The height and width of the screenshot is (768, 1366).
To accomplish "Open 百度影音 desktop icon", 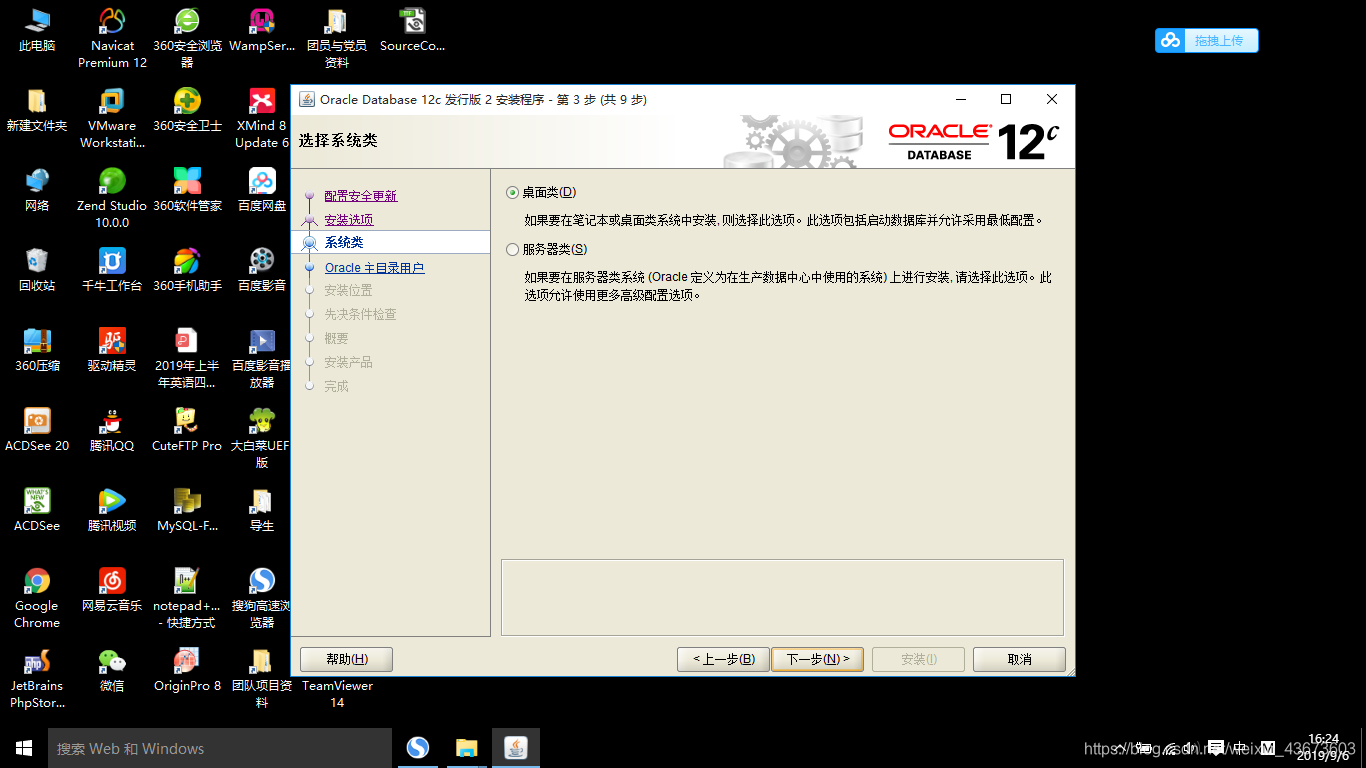I will tap(262, 271).
